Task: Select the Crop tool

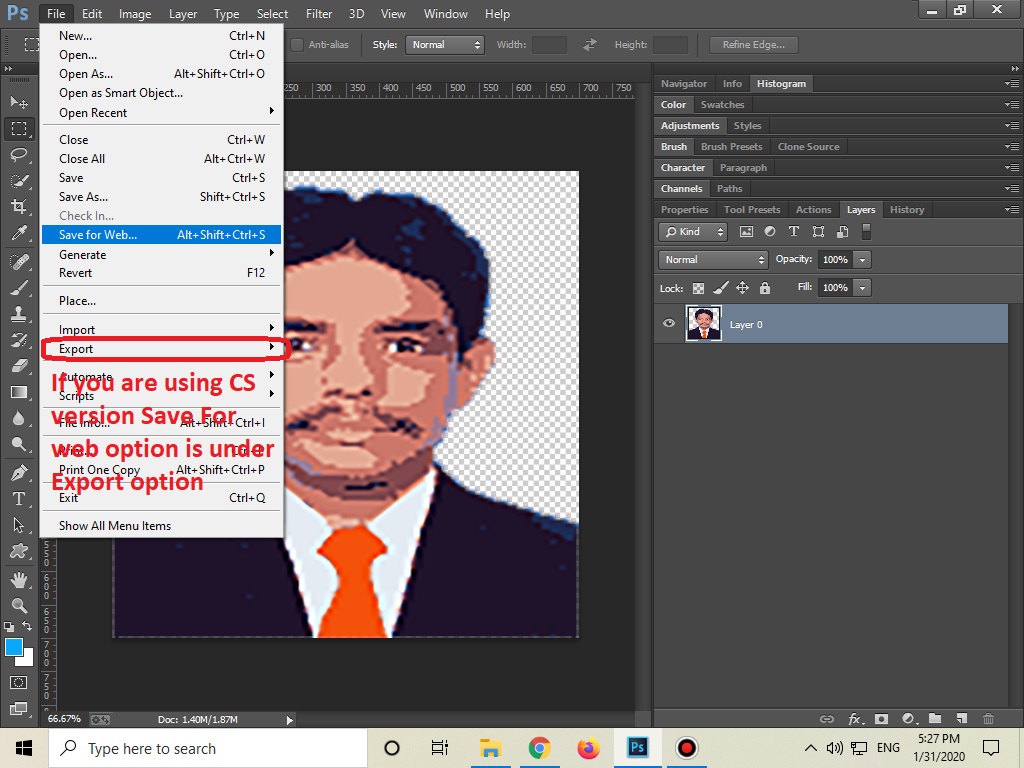Action: pos(20,205)
